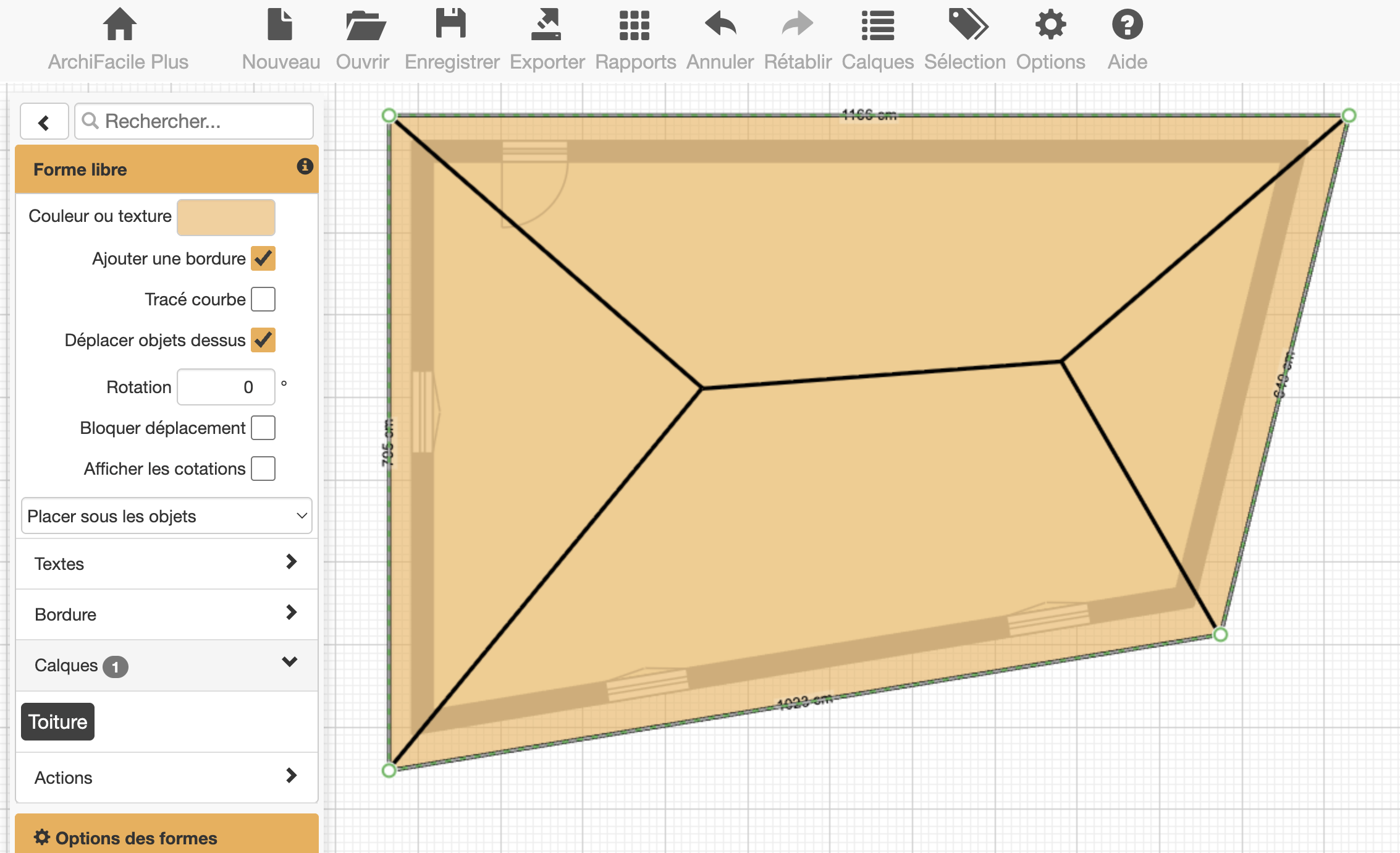Collapse the Calques section
Image resolution: width=1400 pixels, height=853 pixels.
(x=167, y=665)
